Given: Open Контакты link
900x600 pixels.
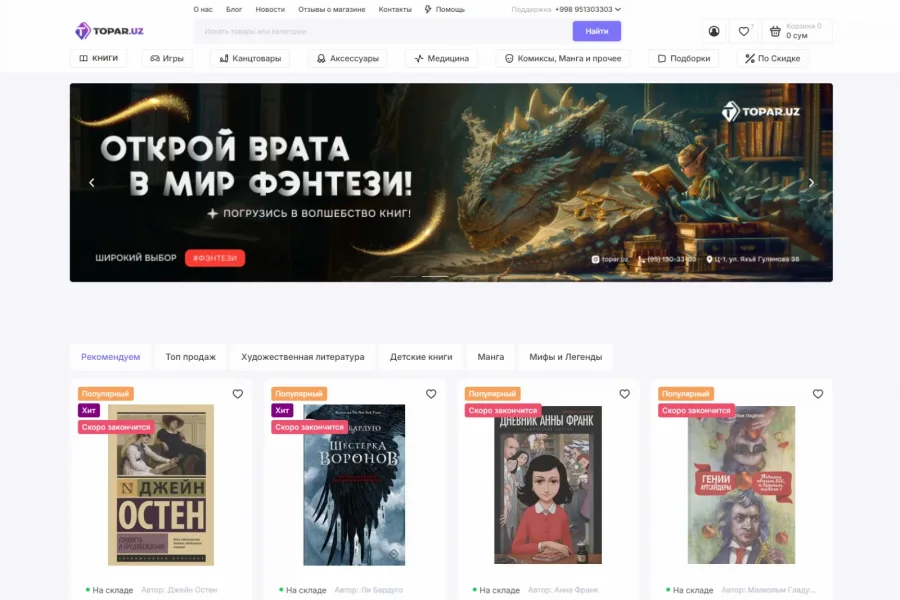Looking at the screenshot, I should click(x=395, y=9).
